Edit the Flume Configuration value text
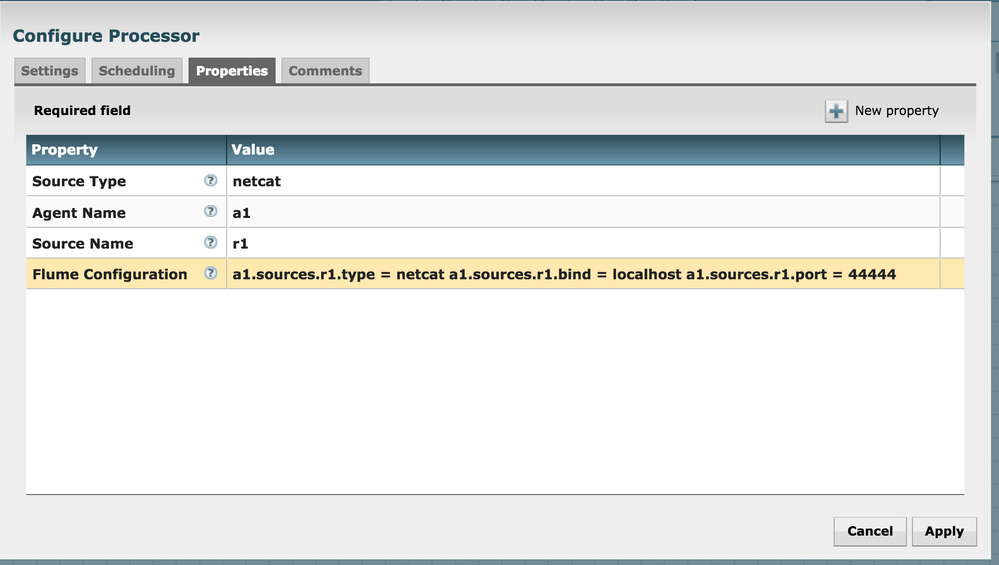 (563, 275)
